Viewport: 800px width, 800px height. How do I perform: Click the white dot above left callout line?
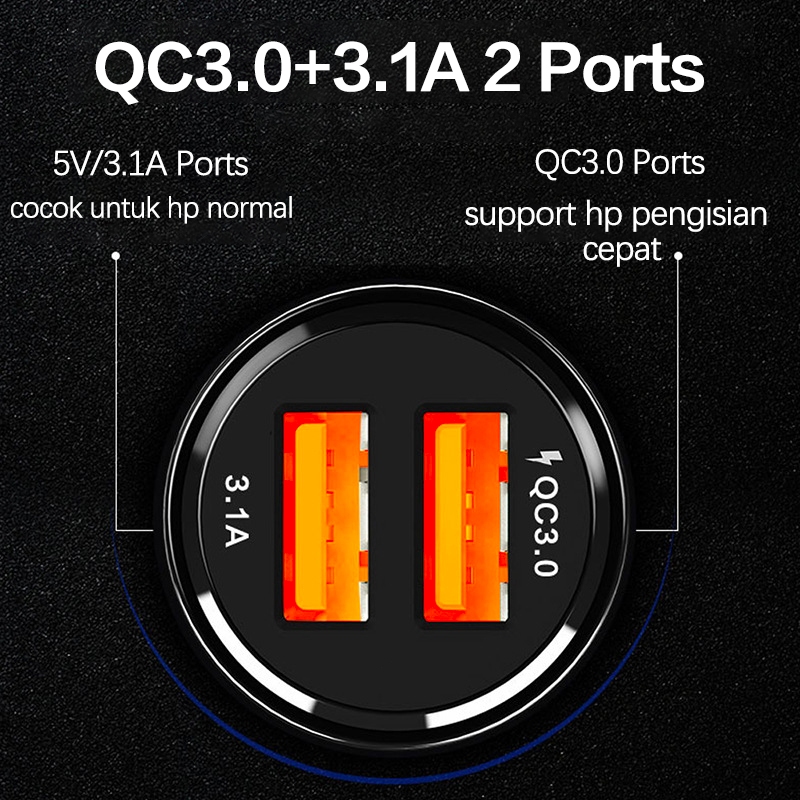[116, 255]
